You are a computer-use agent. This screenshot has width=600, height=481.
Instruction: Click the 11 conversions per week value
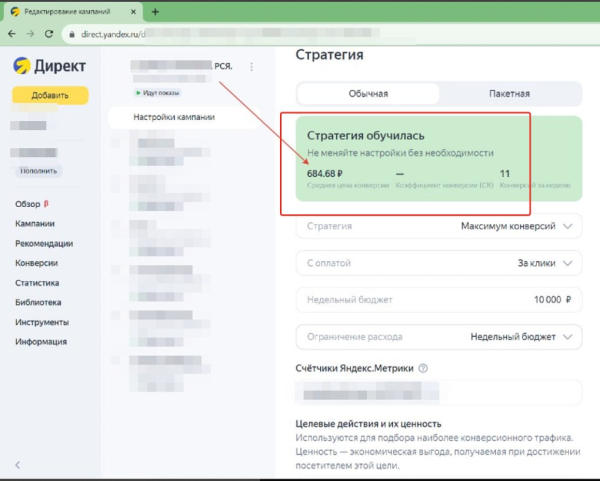coord(505,174)
